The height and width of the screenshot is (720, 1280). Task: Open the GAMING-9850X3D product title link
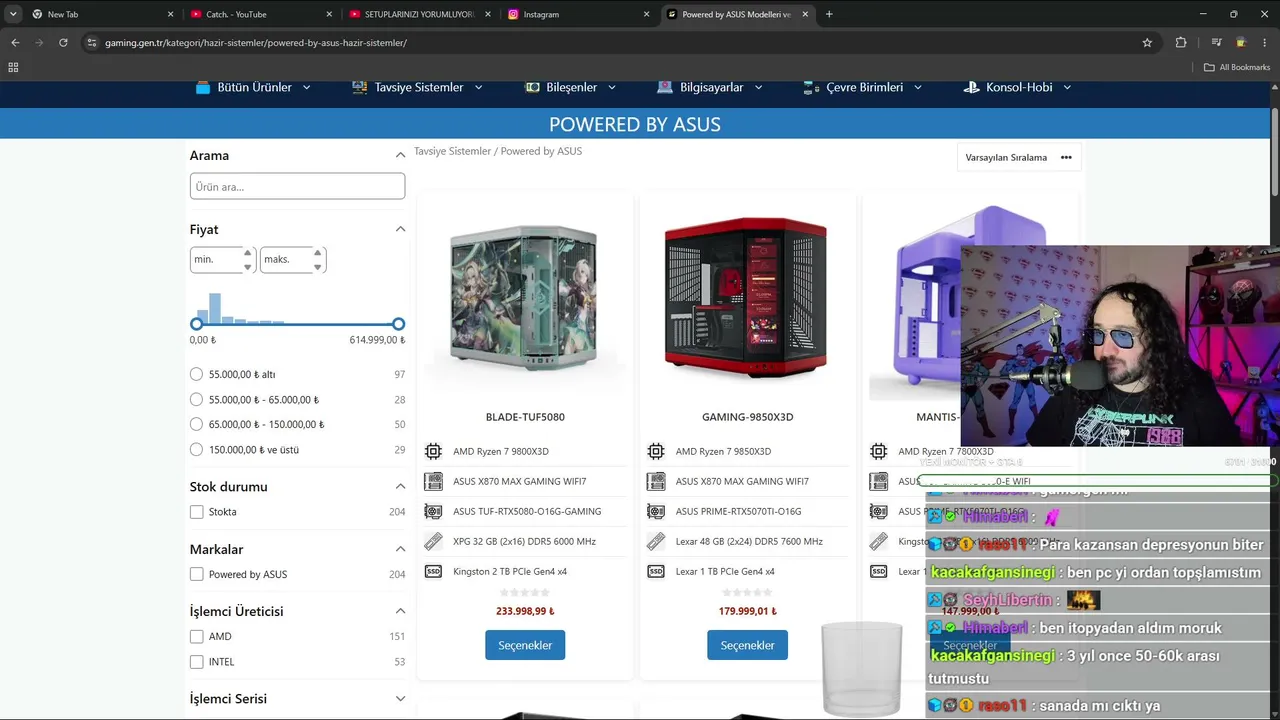[748, 417]
